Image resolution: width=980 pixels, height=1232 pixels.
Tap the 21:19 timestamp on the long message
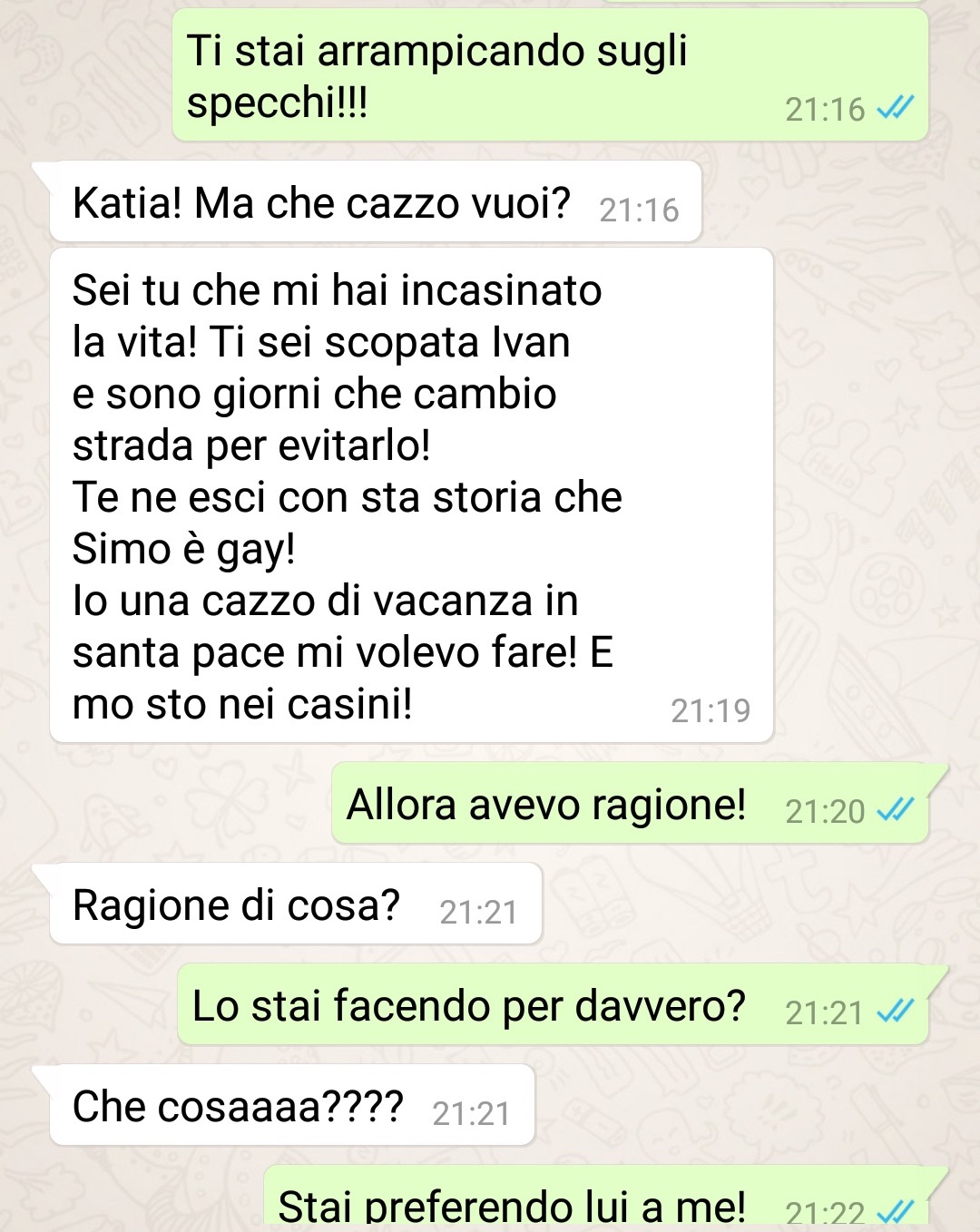(x=710, y=710)
